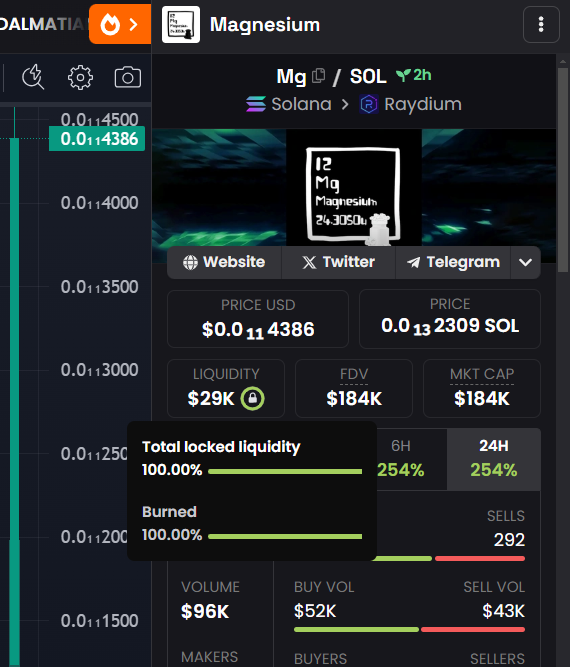The image size is (570, 667).
Task: Click the Raydium DEX link
Action: pos(410,104)
